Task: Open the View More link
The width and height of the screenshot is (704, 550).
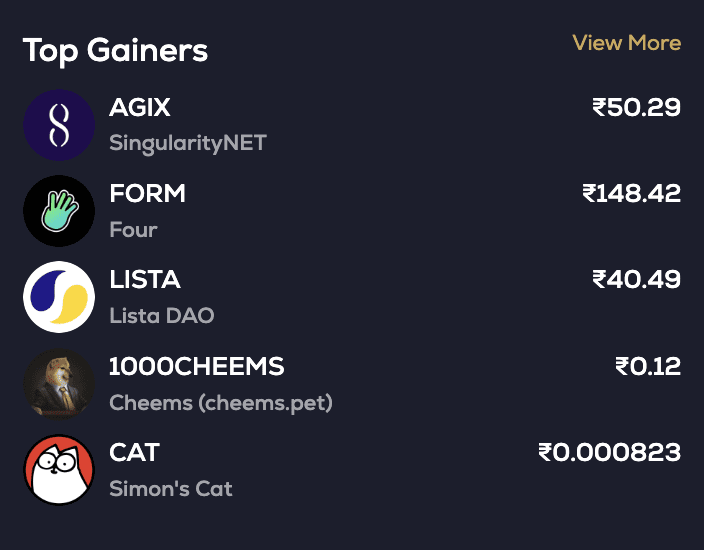Action: tap(626, 43)
